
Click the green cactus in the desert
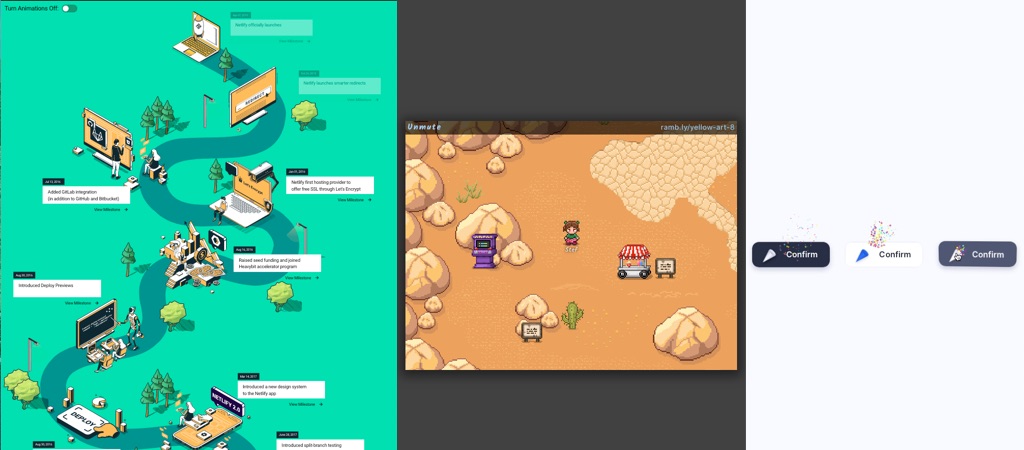click(572, 316)
